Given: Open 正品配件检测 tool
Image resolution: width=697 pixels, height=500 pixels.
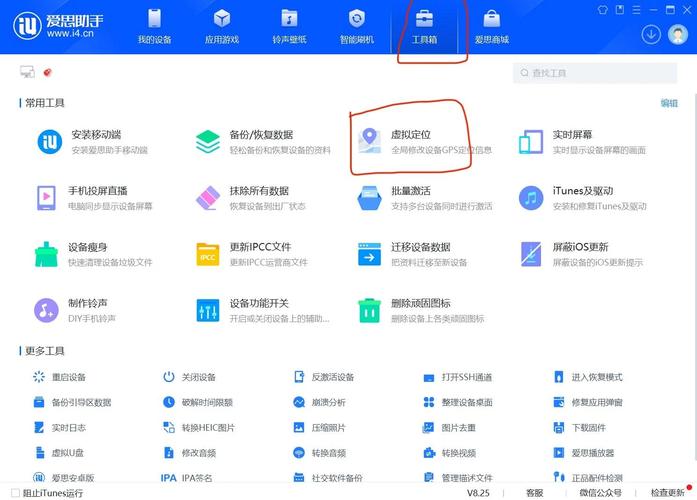Looking at the screenshot, I should pos(588,478).
